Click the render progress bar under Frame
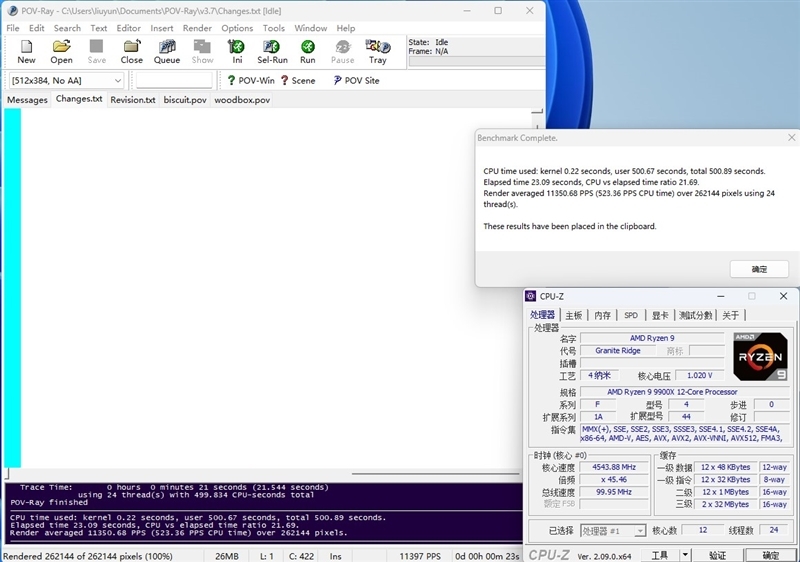This screenshot has height=562, width=800. (477, 62)
